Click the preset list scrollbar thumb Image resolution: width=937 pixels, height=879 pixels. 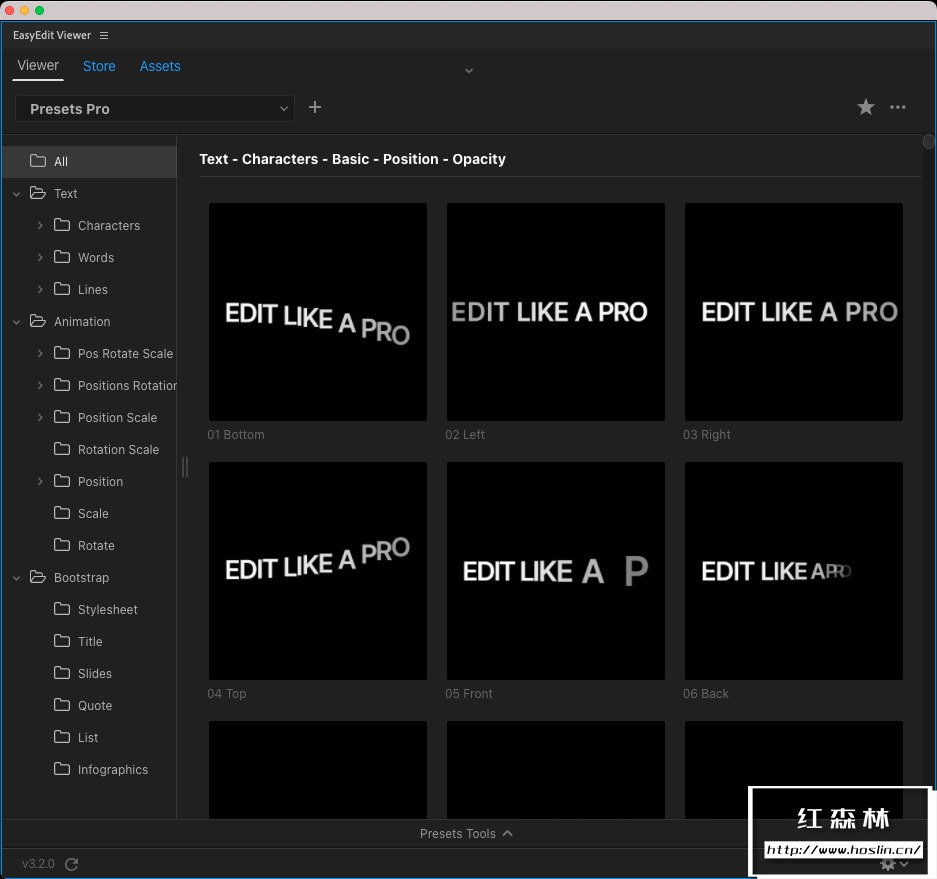[929, 141]
